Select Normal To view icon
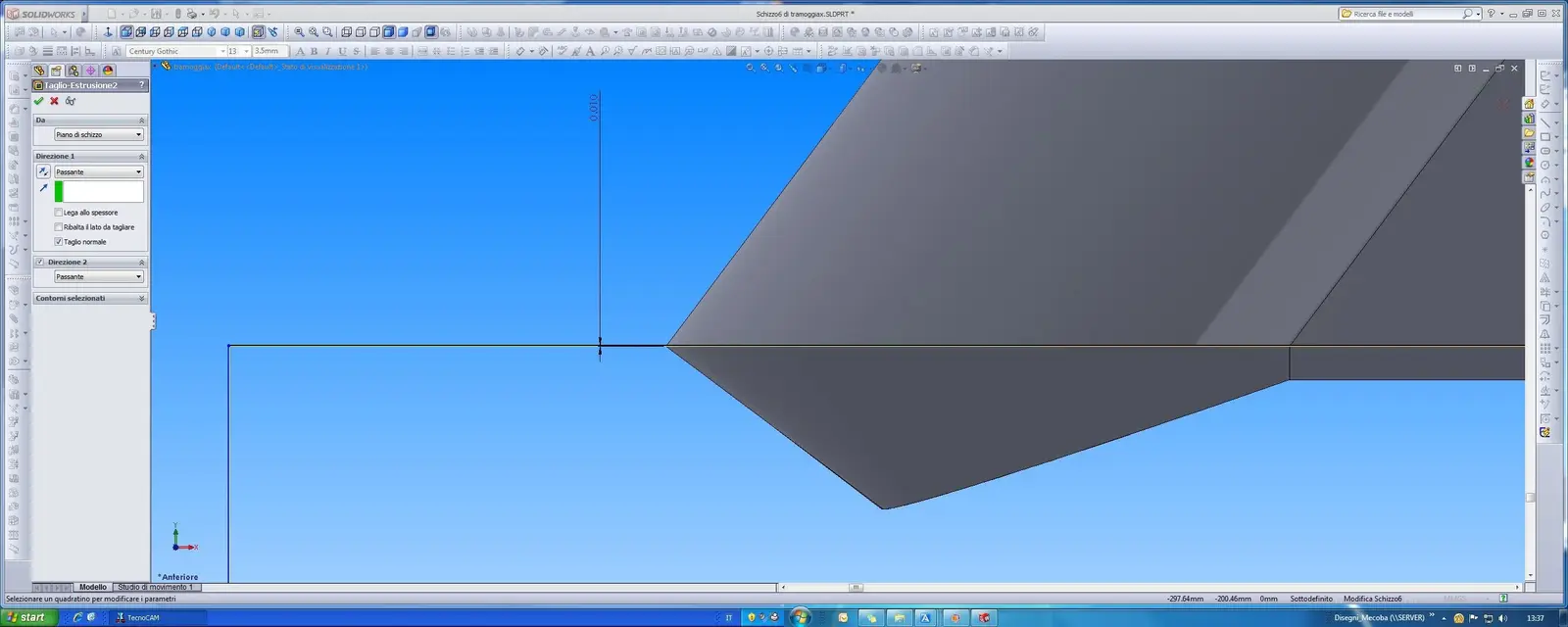The height and width of the screenshot is (627, 1568). point(108,32)
